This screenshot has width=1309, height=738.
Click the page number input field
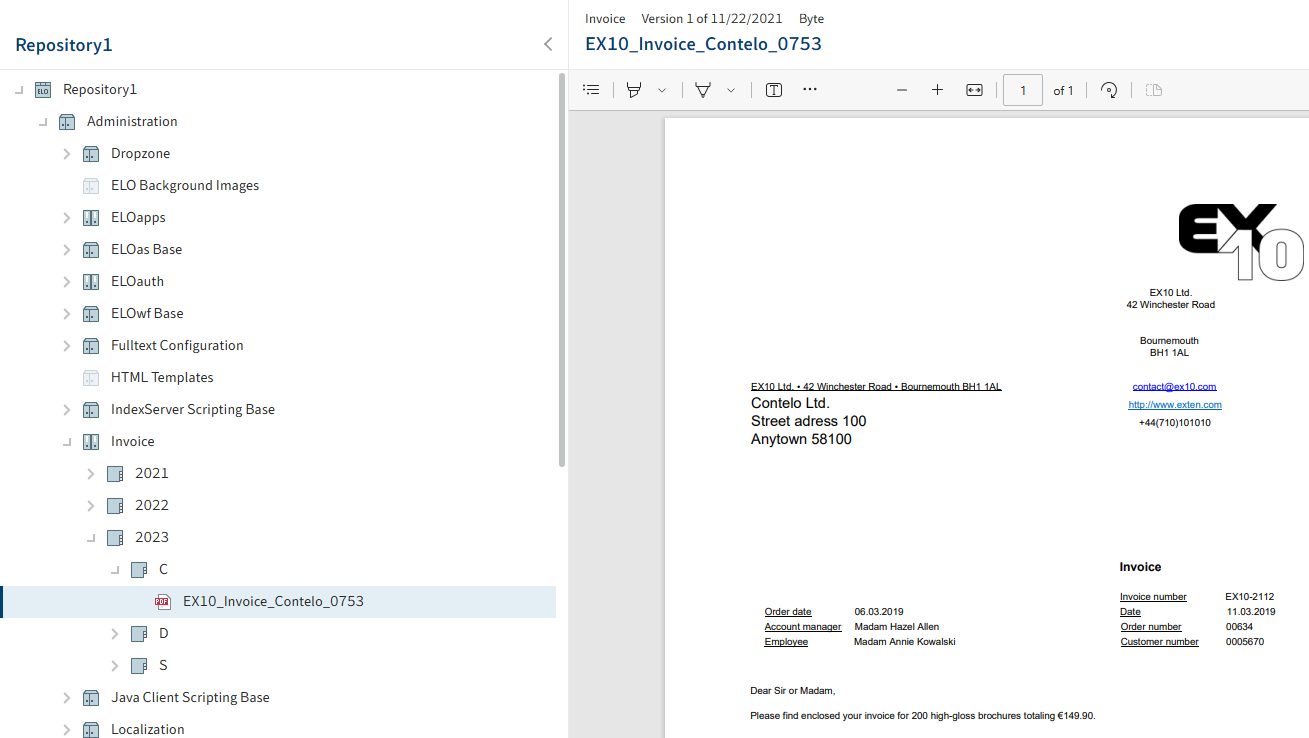(x=1023, y=90)
